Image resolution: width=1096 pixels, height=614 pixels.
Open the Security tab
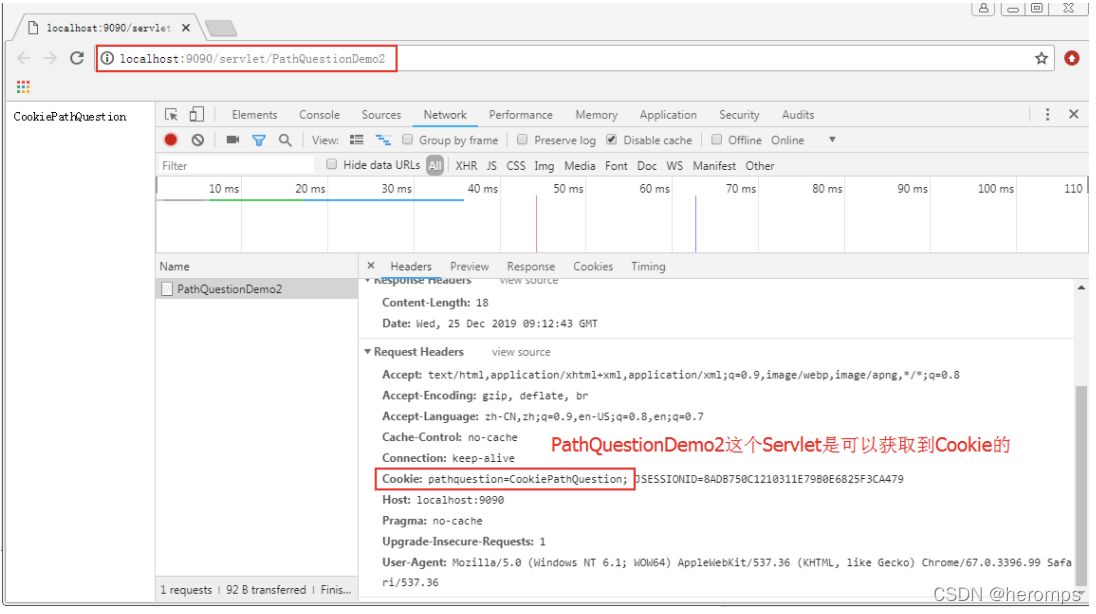tap(740, 115)
